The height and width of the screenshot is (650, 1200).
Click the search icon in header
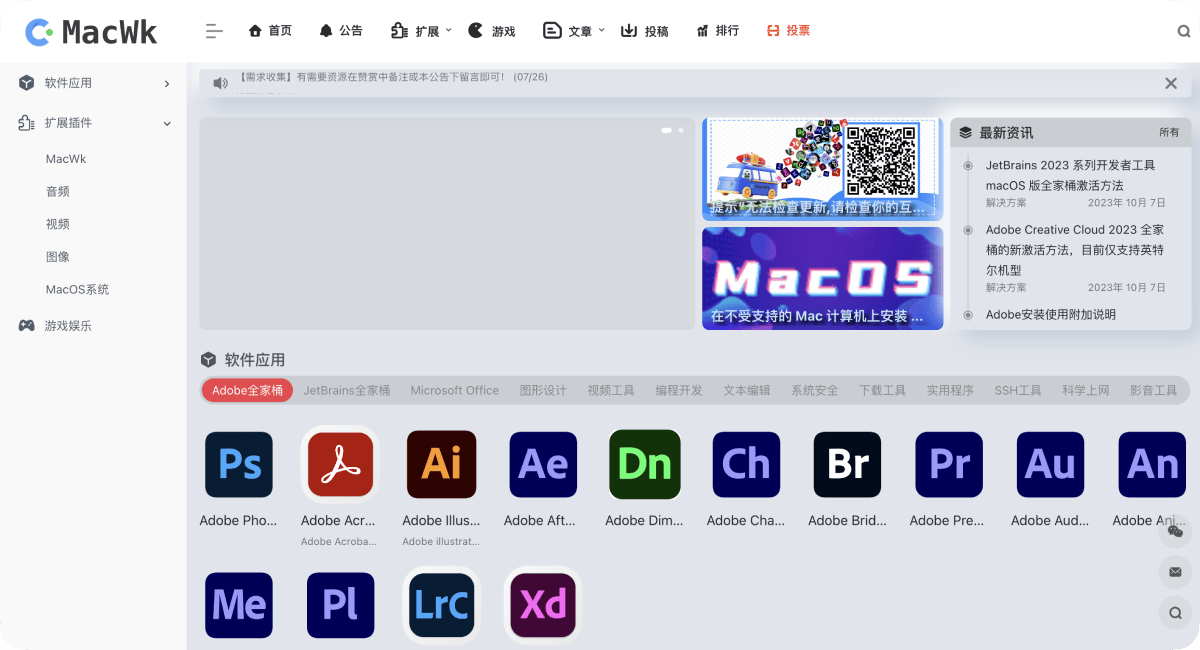(x=1184, y=31)
